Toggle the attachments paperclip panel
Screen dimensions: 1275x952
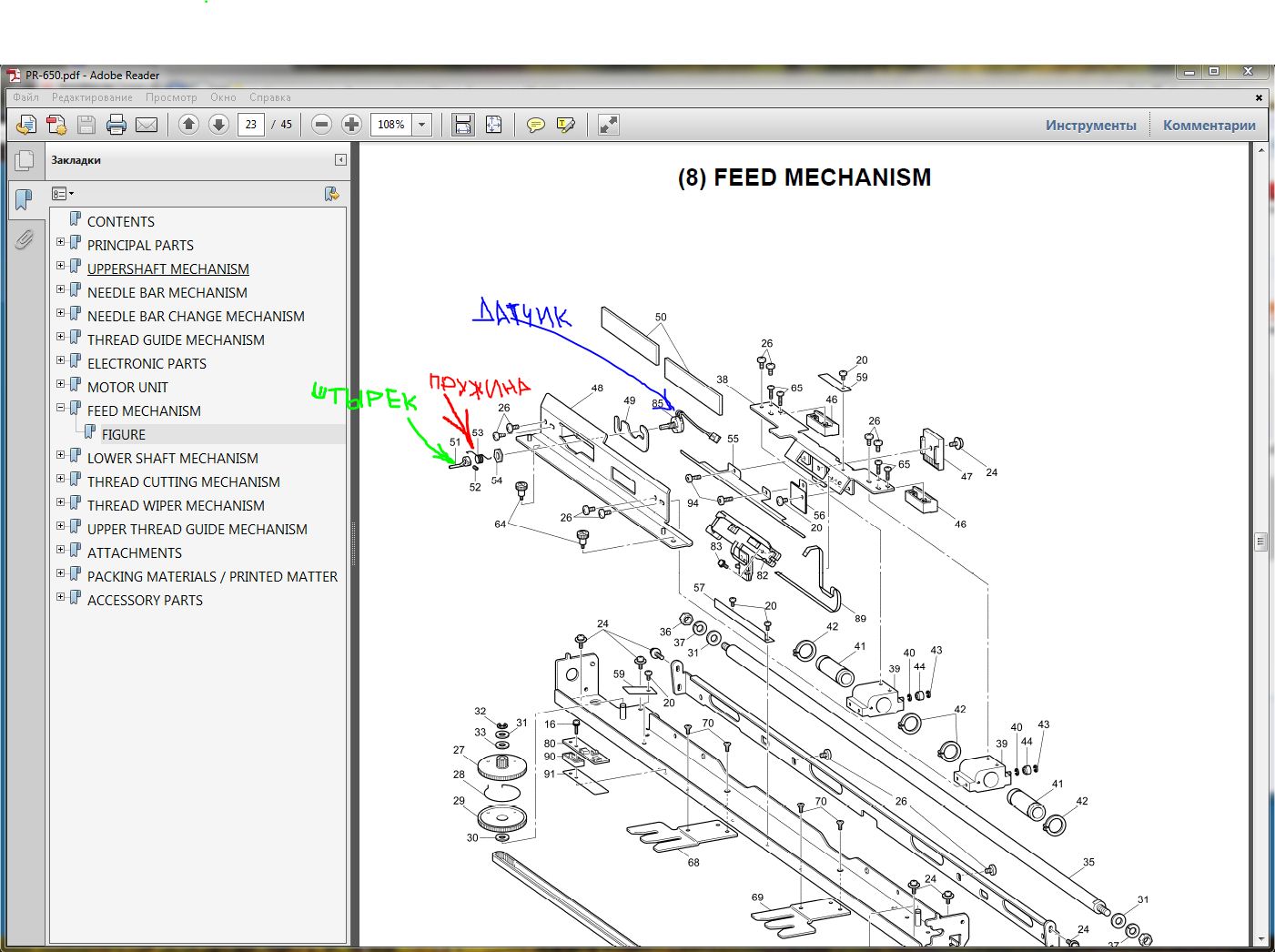pos(25,239)
